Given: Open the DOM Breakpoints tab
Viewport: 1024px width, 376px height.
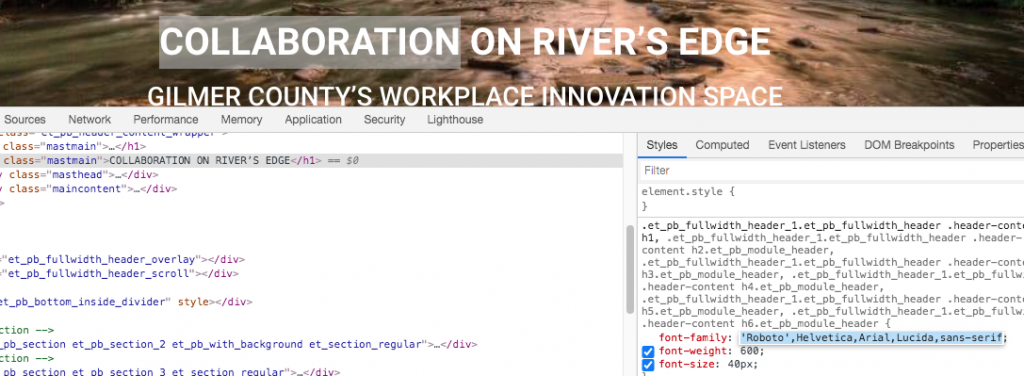Looking at the screenshot, I should (909, 145).
